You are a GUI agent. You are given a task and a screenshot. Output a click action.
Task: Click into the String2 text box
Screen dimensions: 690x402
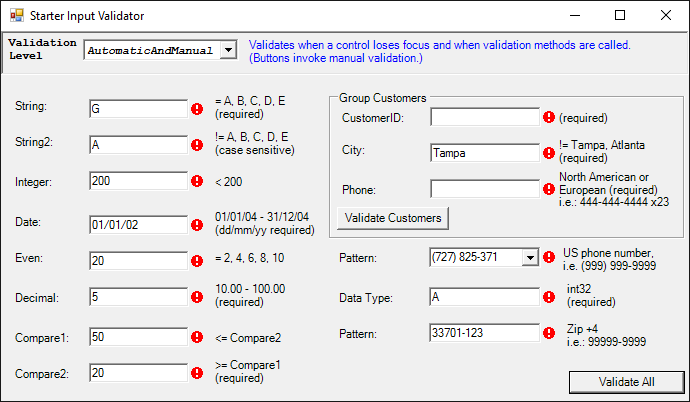pyautogui.click(x=138, y=145)
